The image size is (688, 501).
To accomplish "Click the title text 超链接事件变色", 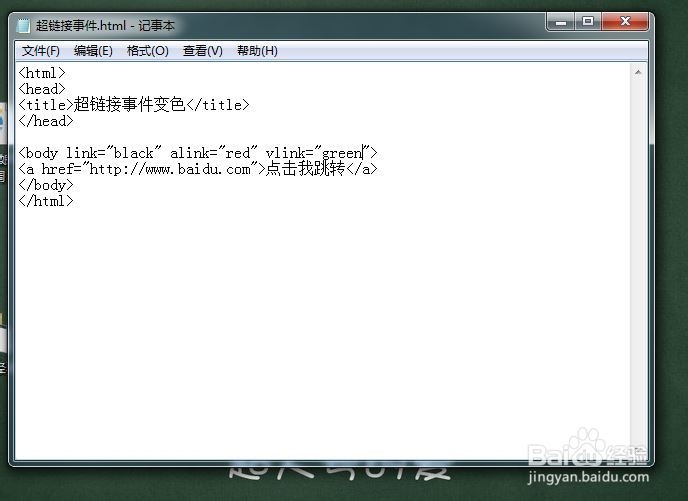I will 129,105.
